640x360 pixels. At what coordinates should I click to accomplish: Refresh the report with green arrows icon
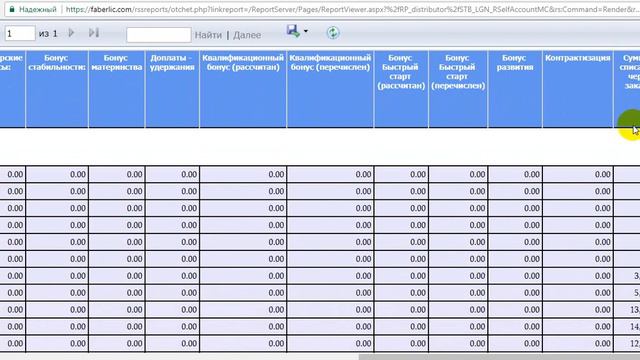coord(333,33)
